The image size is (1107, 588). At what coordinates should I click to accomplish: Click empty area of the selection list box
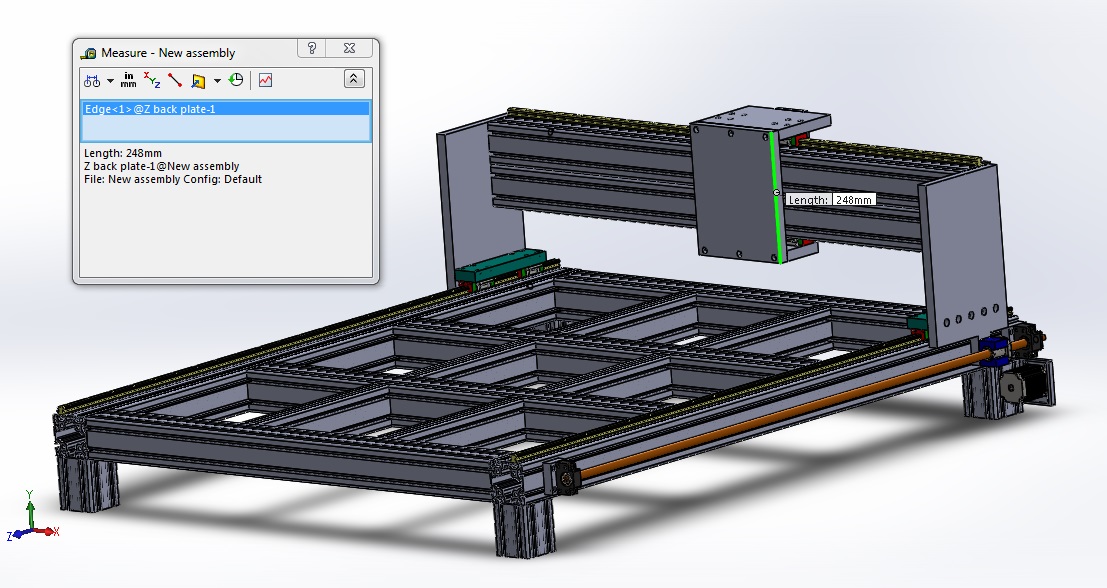(225, 128)
